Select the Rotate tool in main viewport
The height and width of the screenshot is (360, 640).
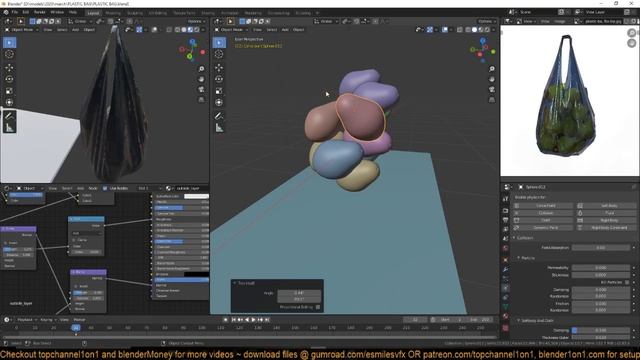tap(219, 79)
